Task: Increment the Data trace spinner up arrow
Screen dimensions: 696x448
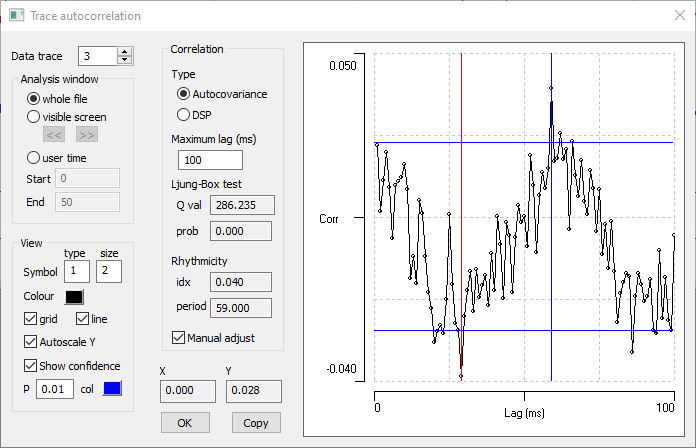Action: [x=125, y=52]
